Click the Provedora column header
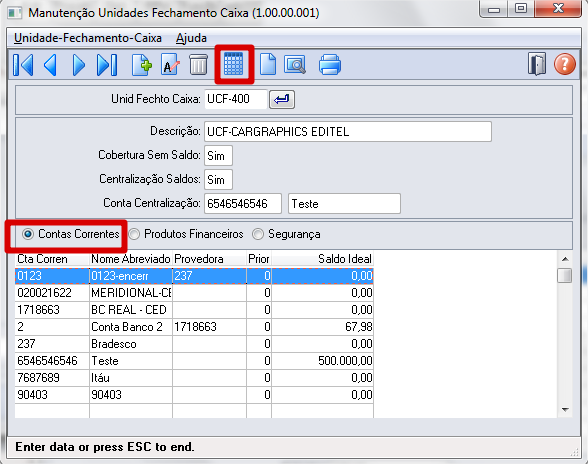588x464 pixels. (209, 259)
